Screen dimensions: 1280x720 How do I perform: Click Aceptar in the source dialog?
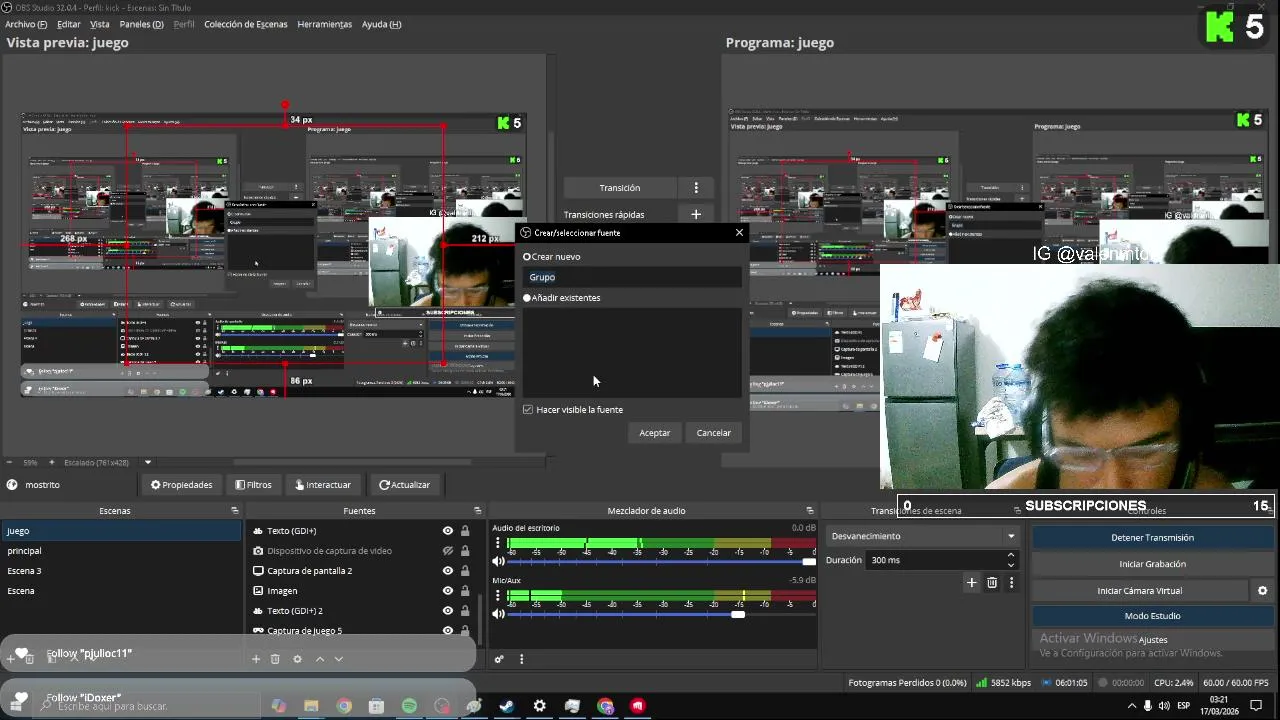point(655,433)
